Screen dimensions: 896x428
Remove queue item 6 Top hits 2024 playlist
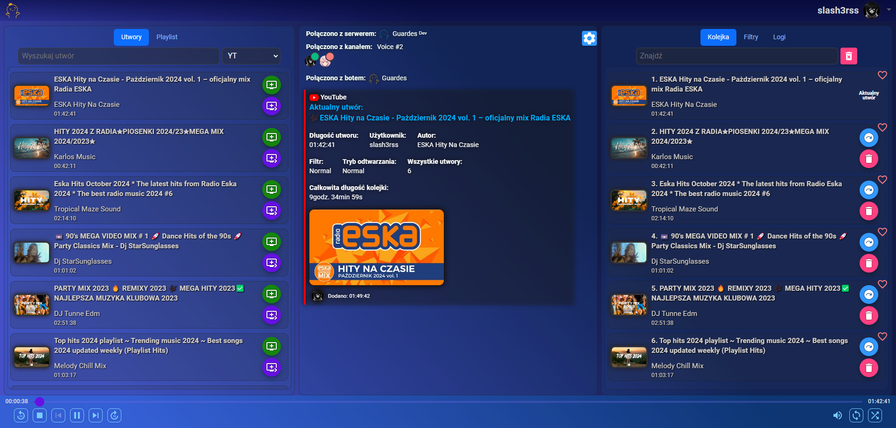pyautogui.click(x=869, y=368)
